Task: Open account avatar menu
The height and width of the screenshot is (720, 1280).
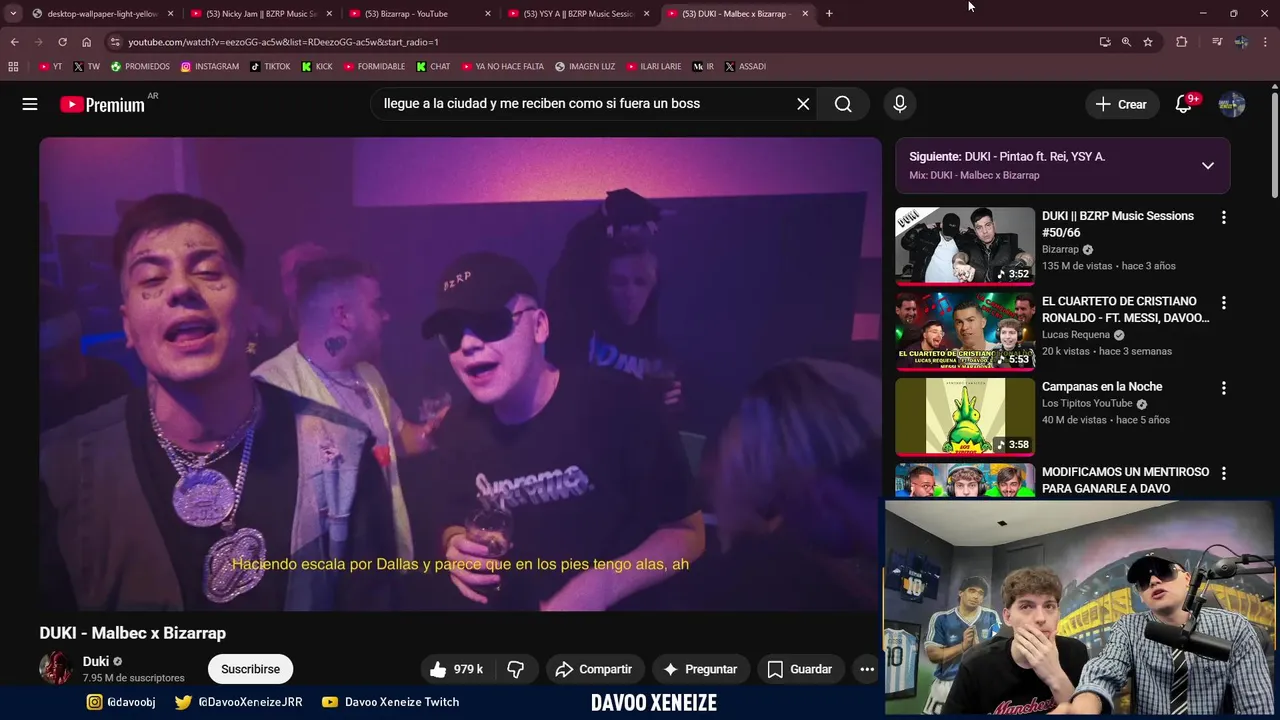Action: click(x=1232, y=104)
